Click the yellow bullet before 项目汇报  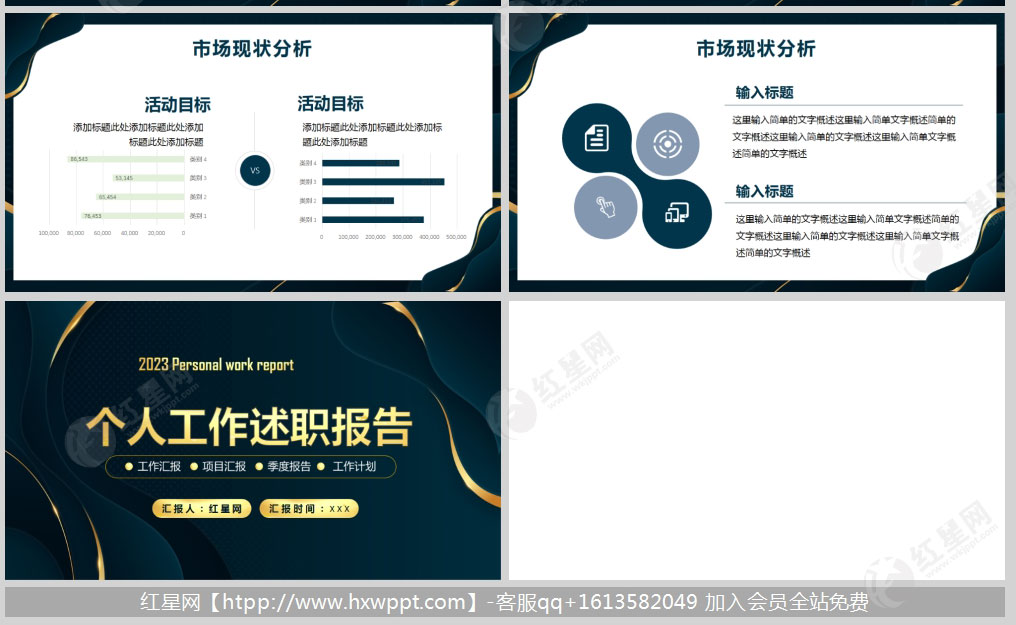(x=194, y=466)
